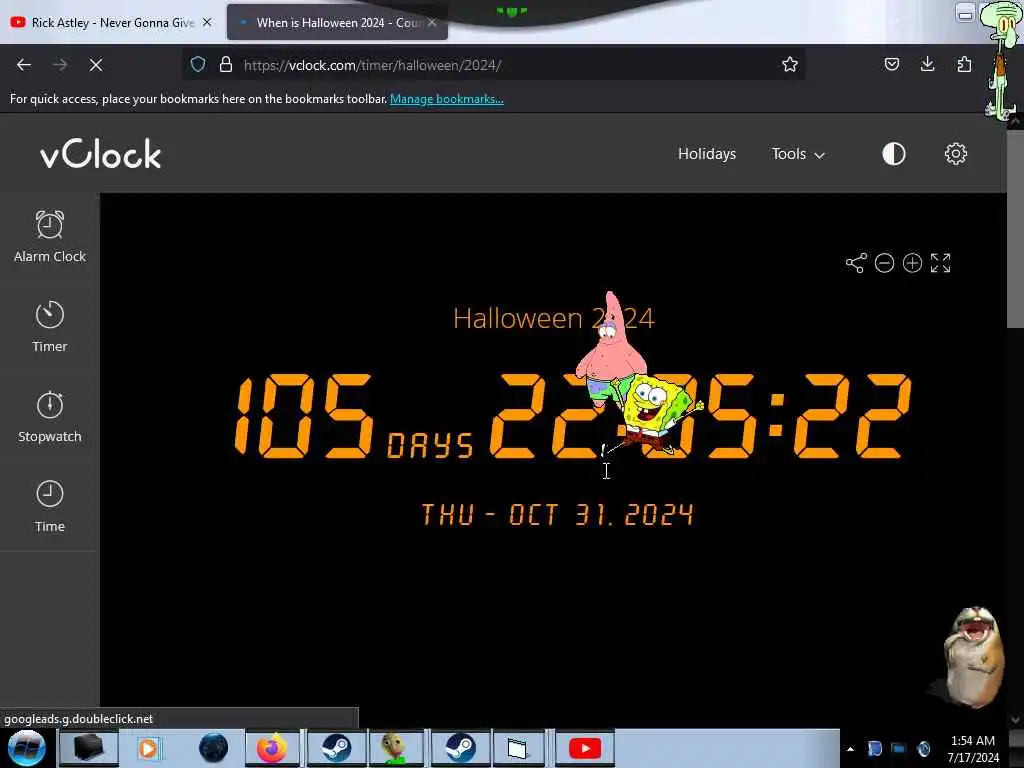Enter fullscreen mode for the countdown

point(940,263)
